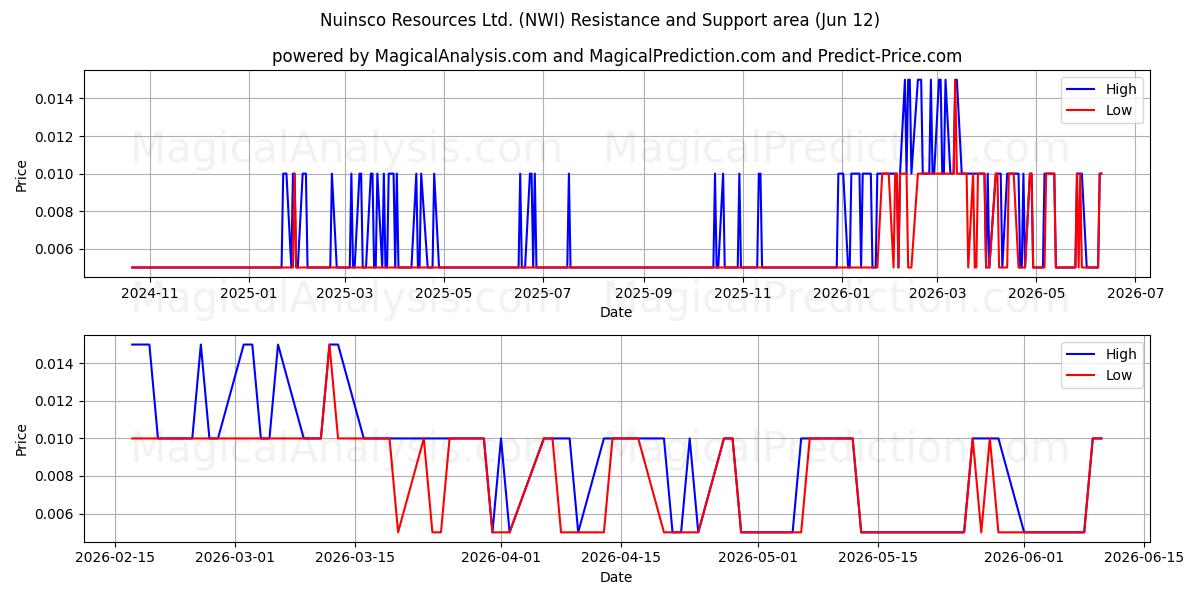
Task: Click '0.006' y-axis label on bottom chart
Action: (57, 514)
